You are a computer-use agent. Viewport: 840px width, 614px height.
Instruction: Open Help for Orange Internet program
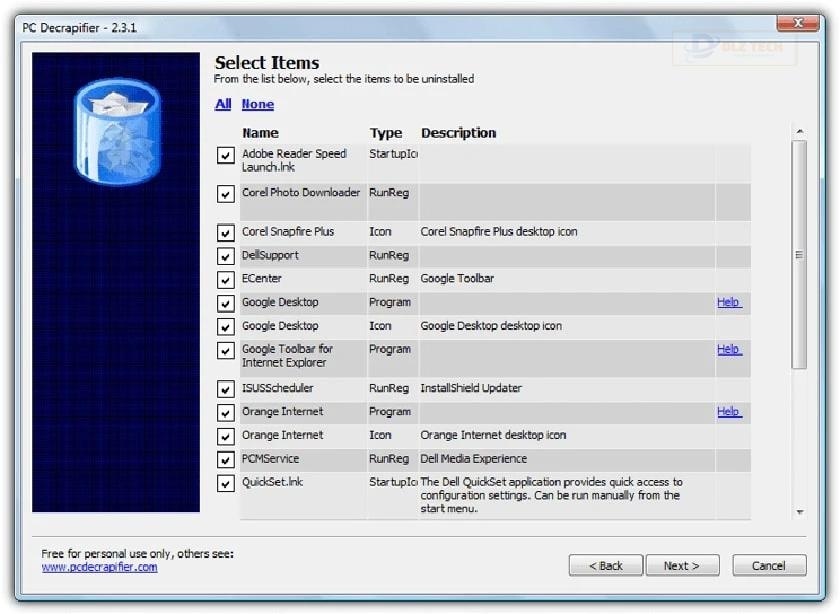(x=729, y=411)
